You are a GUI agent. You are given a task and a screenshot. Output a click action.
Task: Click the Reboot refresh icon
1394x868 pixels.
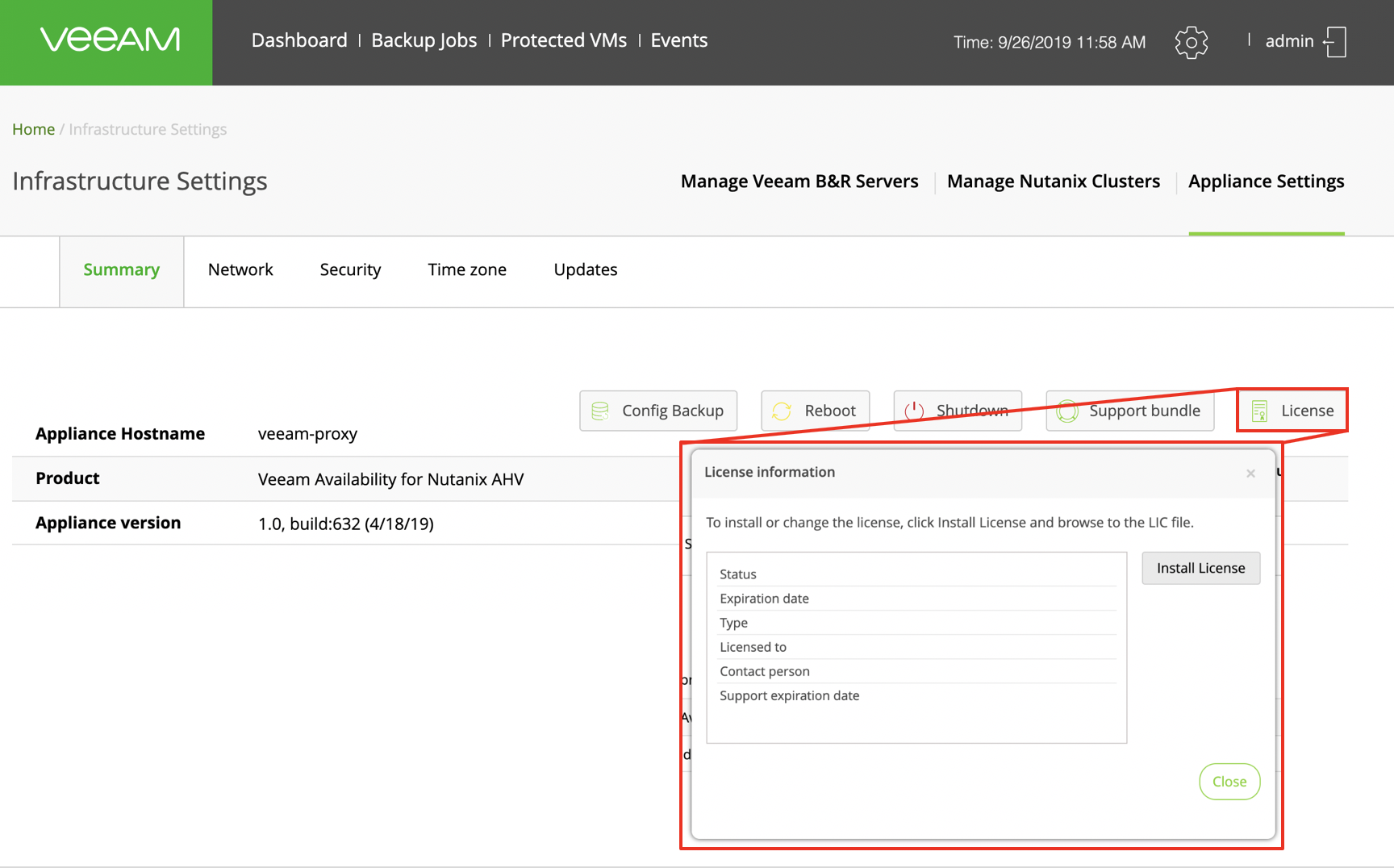tap(782, 411)
